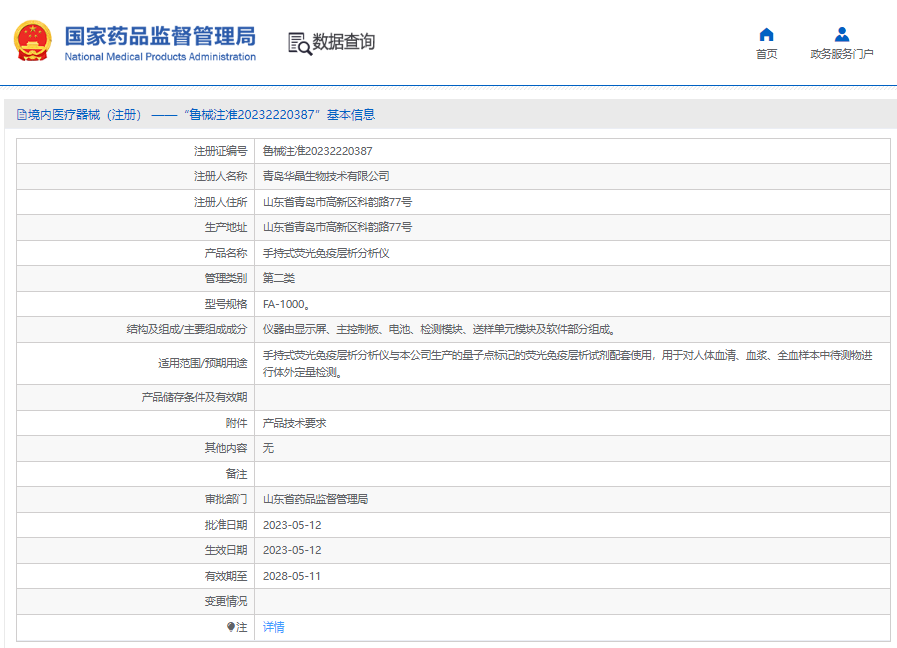Viewport: 897px width, 648px height.
Task: Click the 备注 row label
Action: tap(236, 474)
